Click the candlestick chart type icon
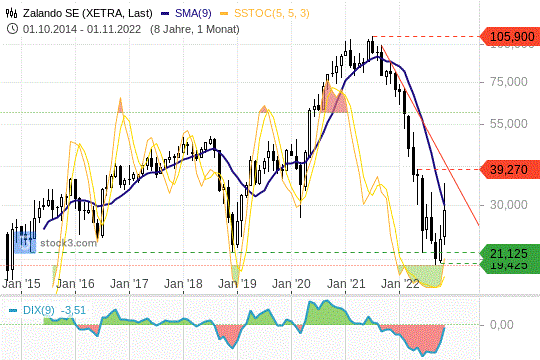 tap(11, 13)
